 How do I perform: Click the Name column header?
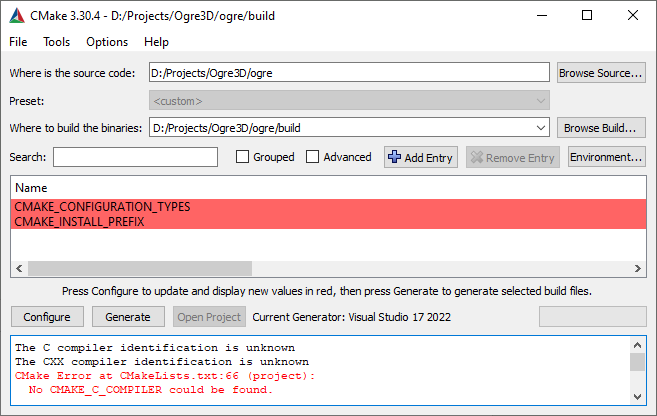point(31,188)
